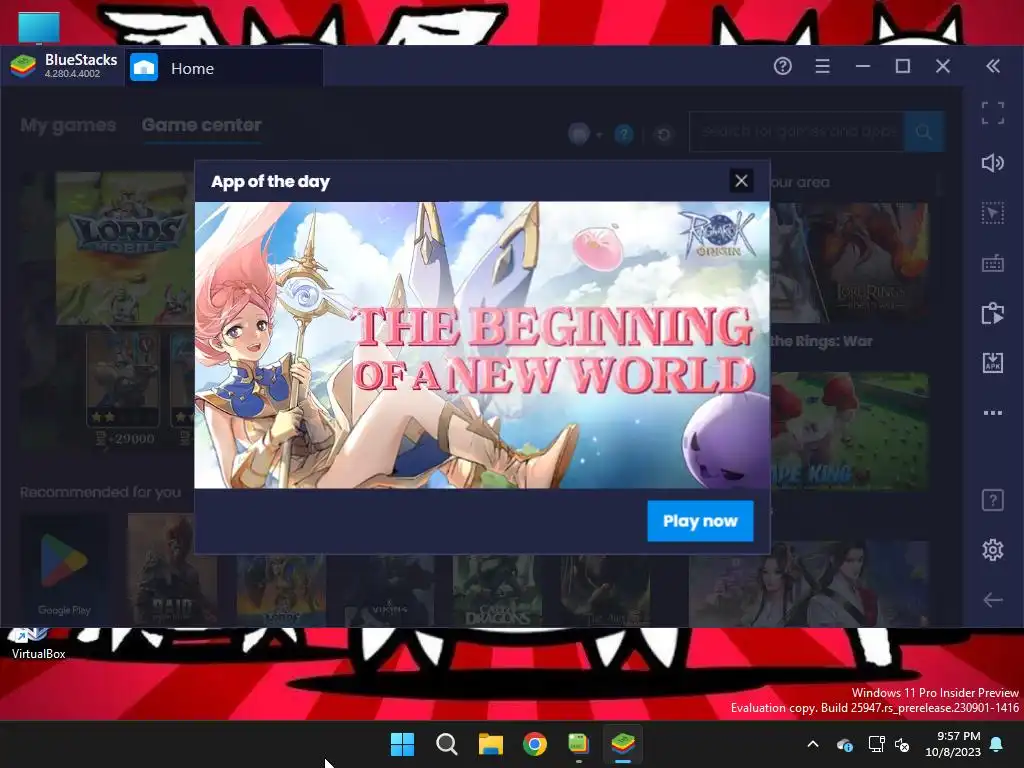Show hidden system tray icons chevron
1024x768 pixels.
(x=813, y=744)
